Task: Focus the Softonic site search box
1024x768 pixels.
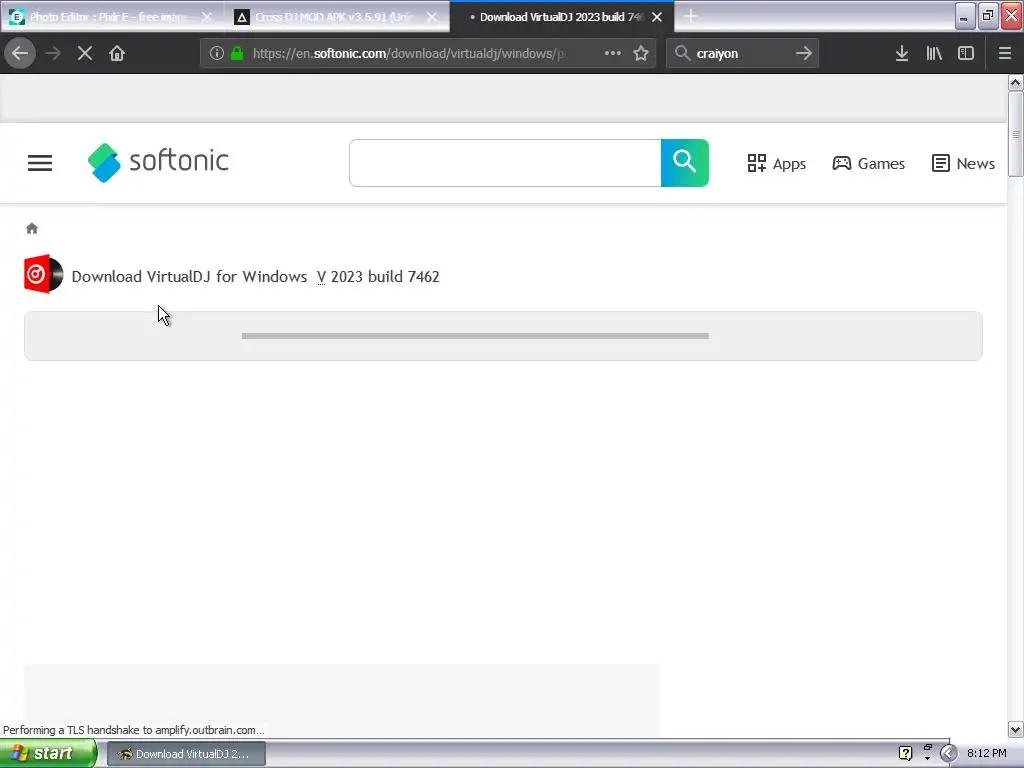Action: coord(505,163)
